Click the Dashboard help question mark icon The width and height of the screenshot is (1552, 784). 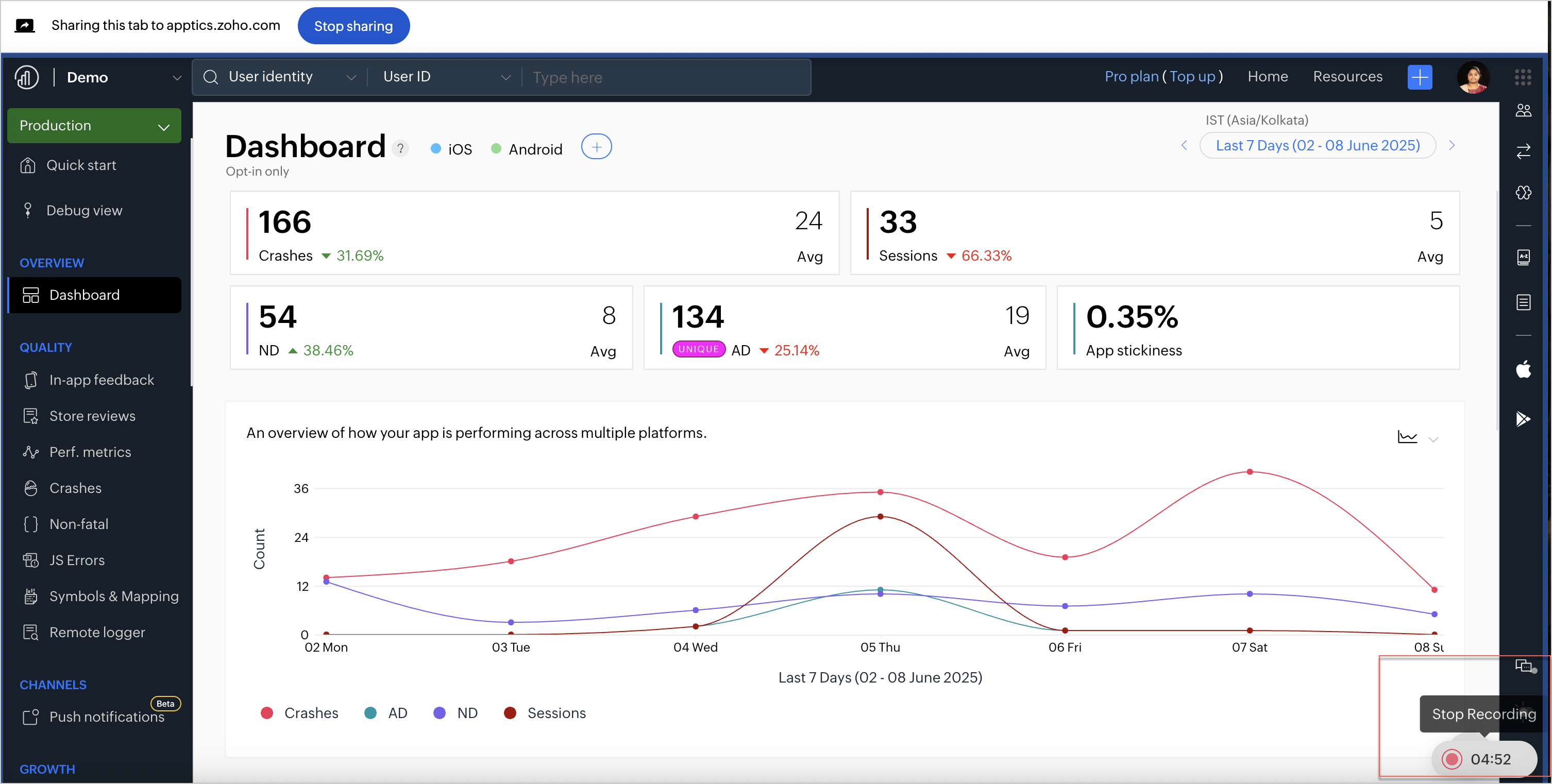click(400, 148)
